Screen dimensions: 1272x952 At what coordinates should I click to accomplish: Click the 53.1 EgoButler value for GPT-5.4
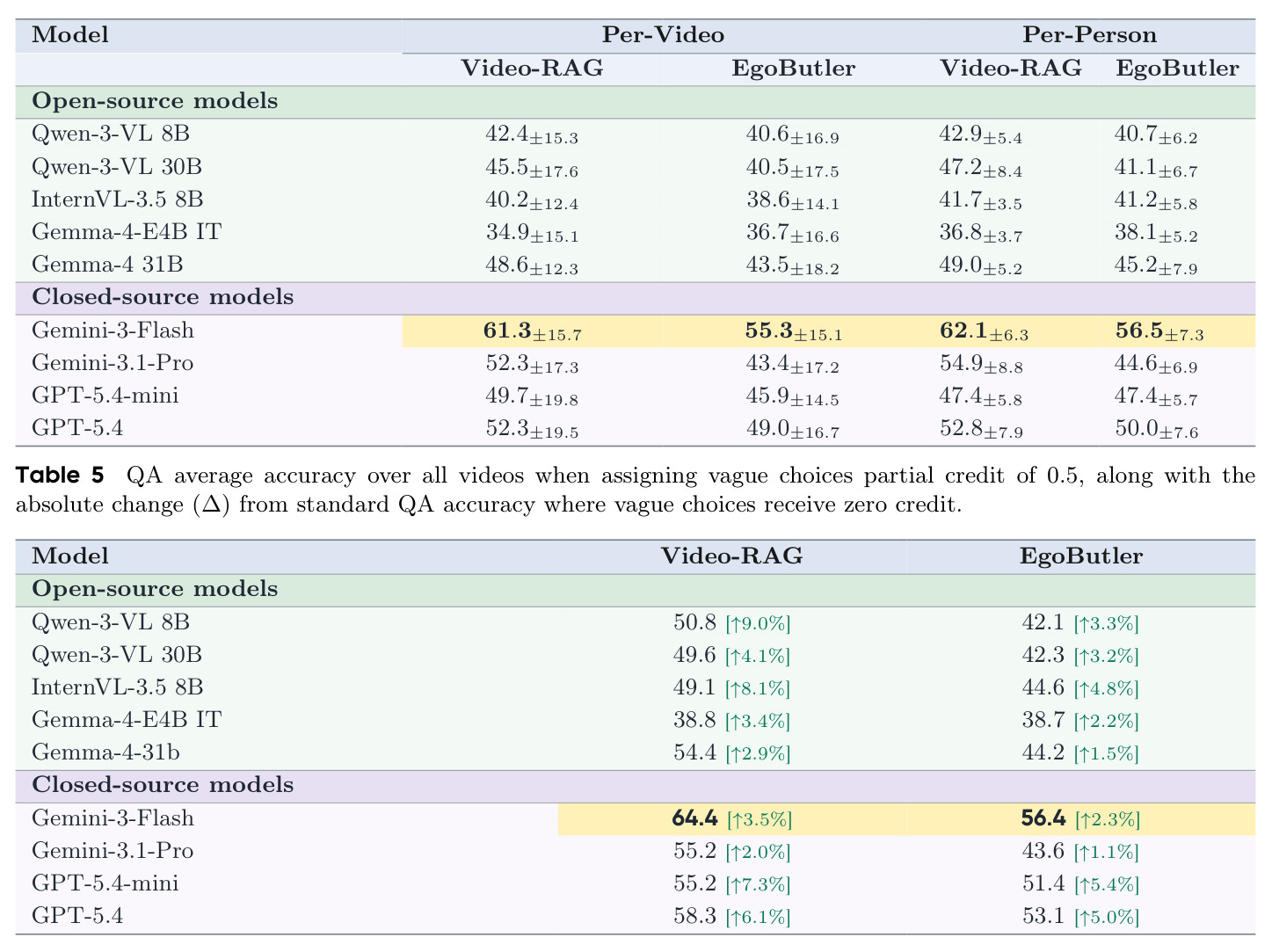pos(1043,917)
